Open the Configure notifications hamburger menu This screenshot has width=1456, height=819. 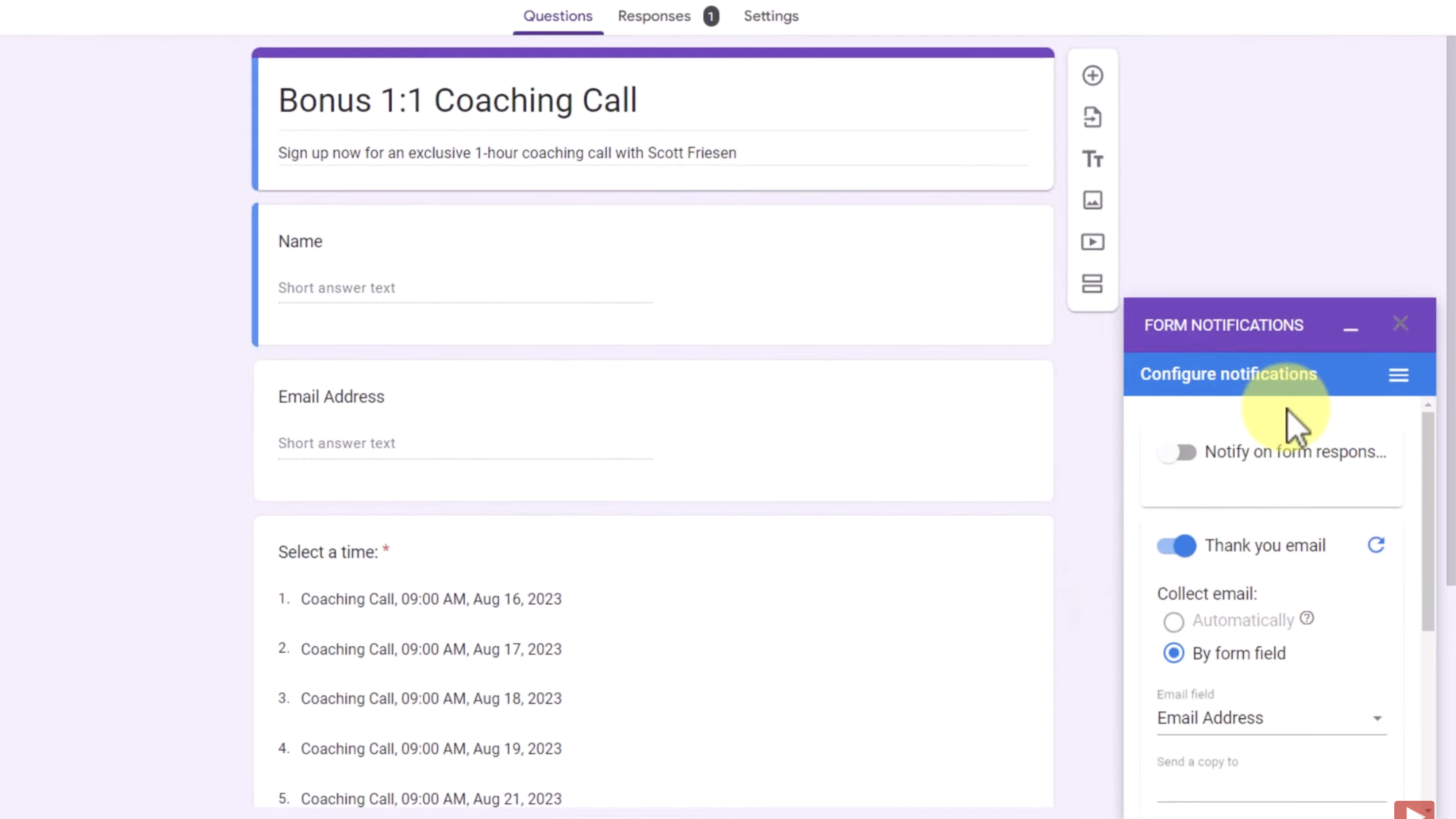(x=1398, y=375)
